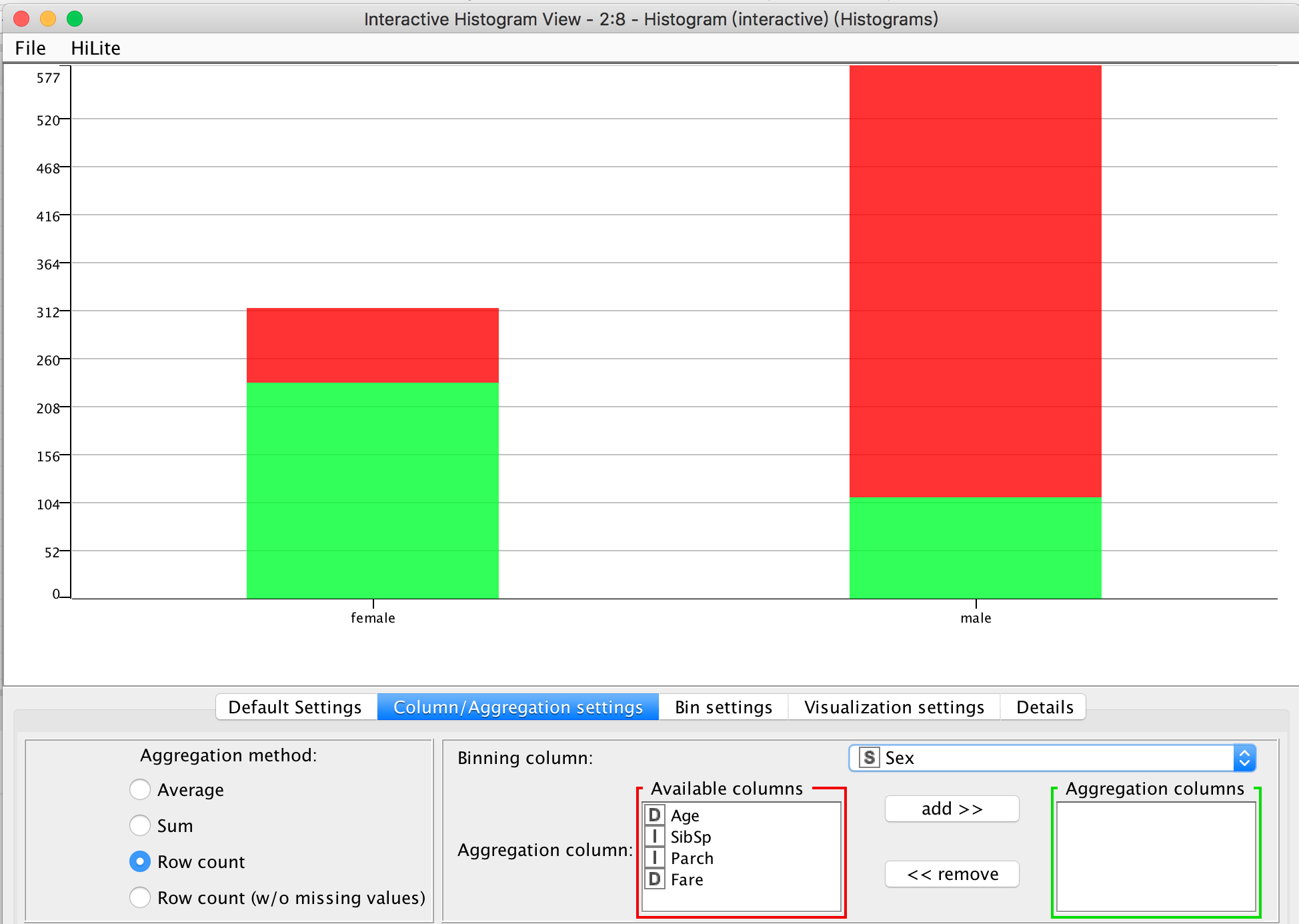Click the S string icon in Binning column
The width and height of the screenshot is (1299, 924).
[x=869, y=757]
